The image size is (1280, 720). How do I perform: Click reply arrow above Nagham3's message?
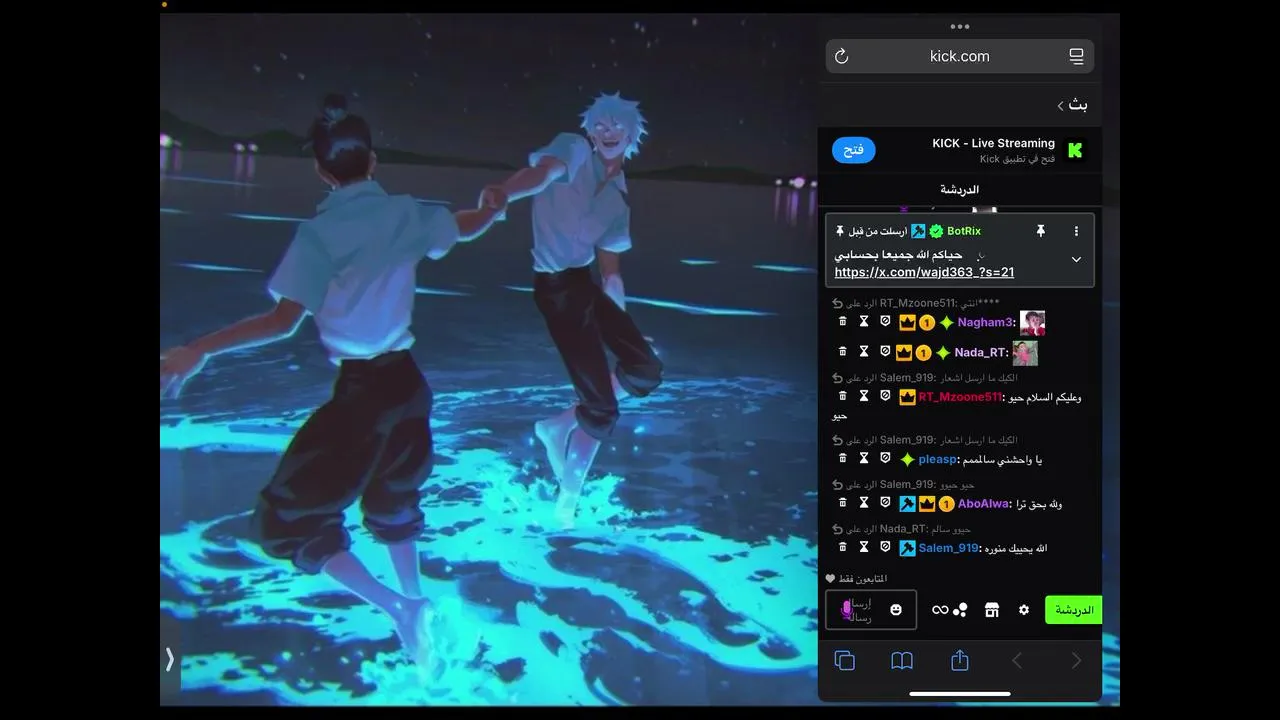(838, 303)
